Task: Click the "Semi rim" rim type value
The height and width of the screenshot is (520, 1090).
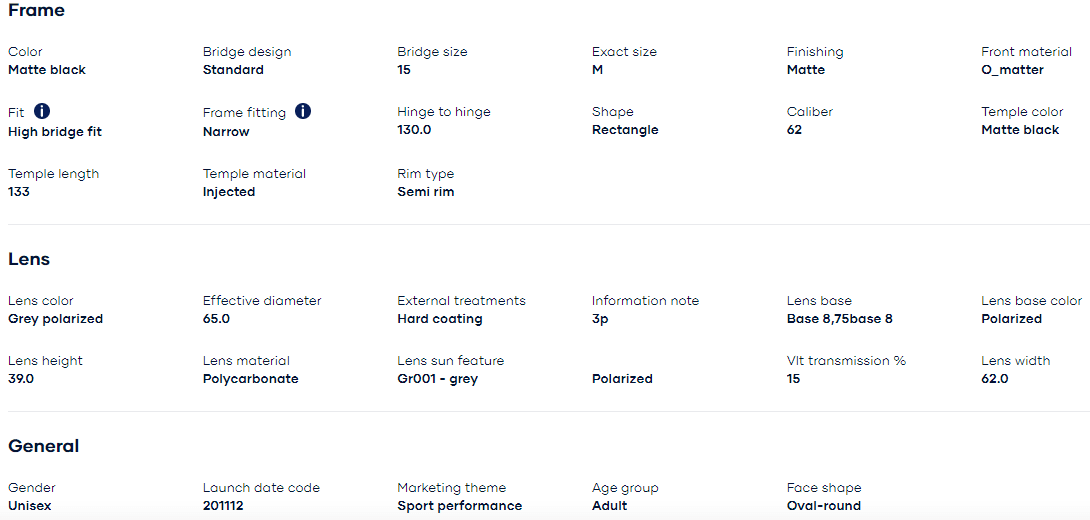Action: [x=426, y=192]
